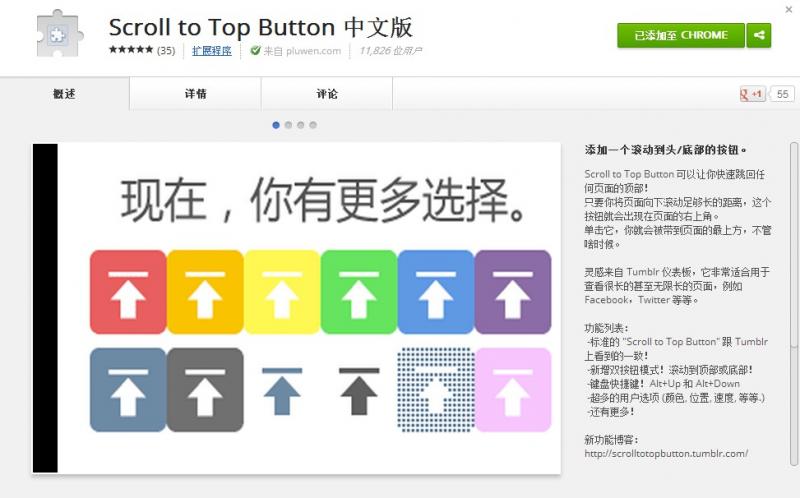The image size is (800, 498).
Task: Open the 扩展程序 category link
Action: 212,50
